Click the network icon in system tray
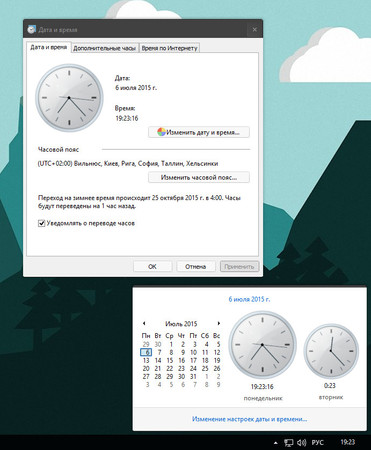The image size is (371, 450). [289, 443]
